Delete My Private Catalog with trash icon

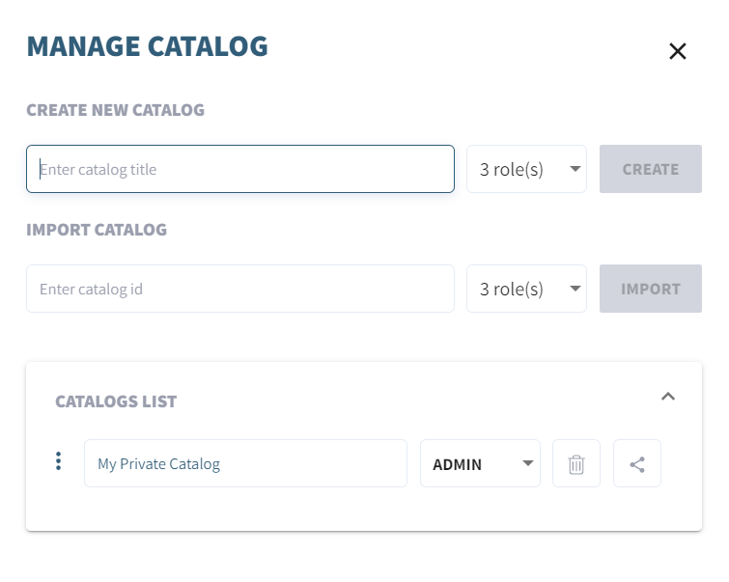click(576, 463)
